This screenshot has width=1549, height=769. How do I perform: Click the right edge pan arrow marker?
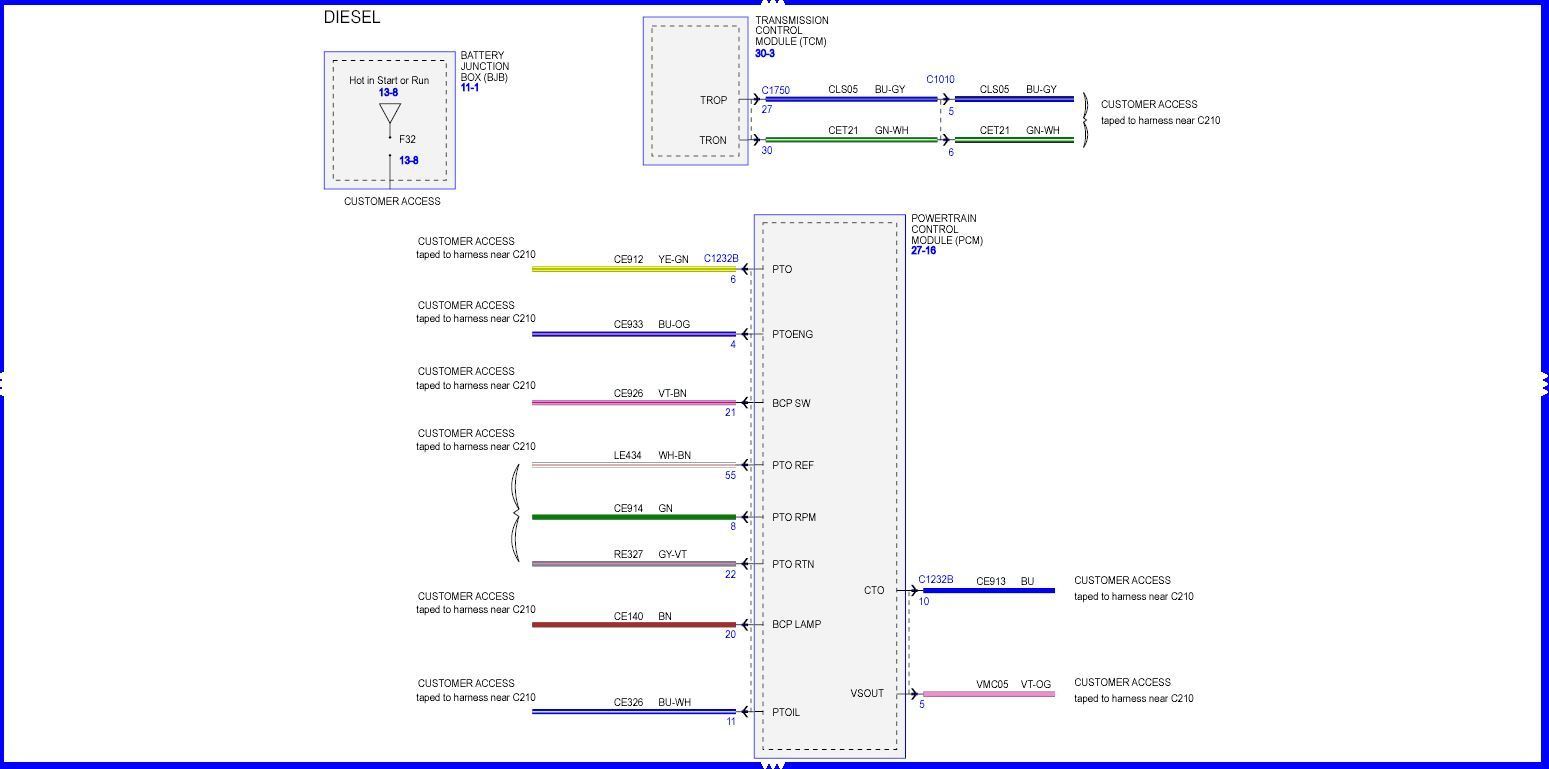point(1544,383)
